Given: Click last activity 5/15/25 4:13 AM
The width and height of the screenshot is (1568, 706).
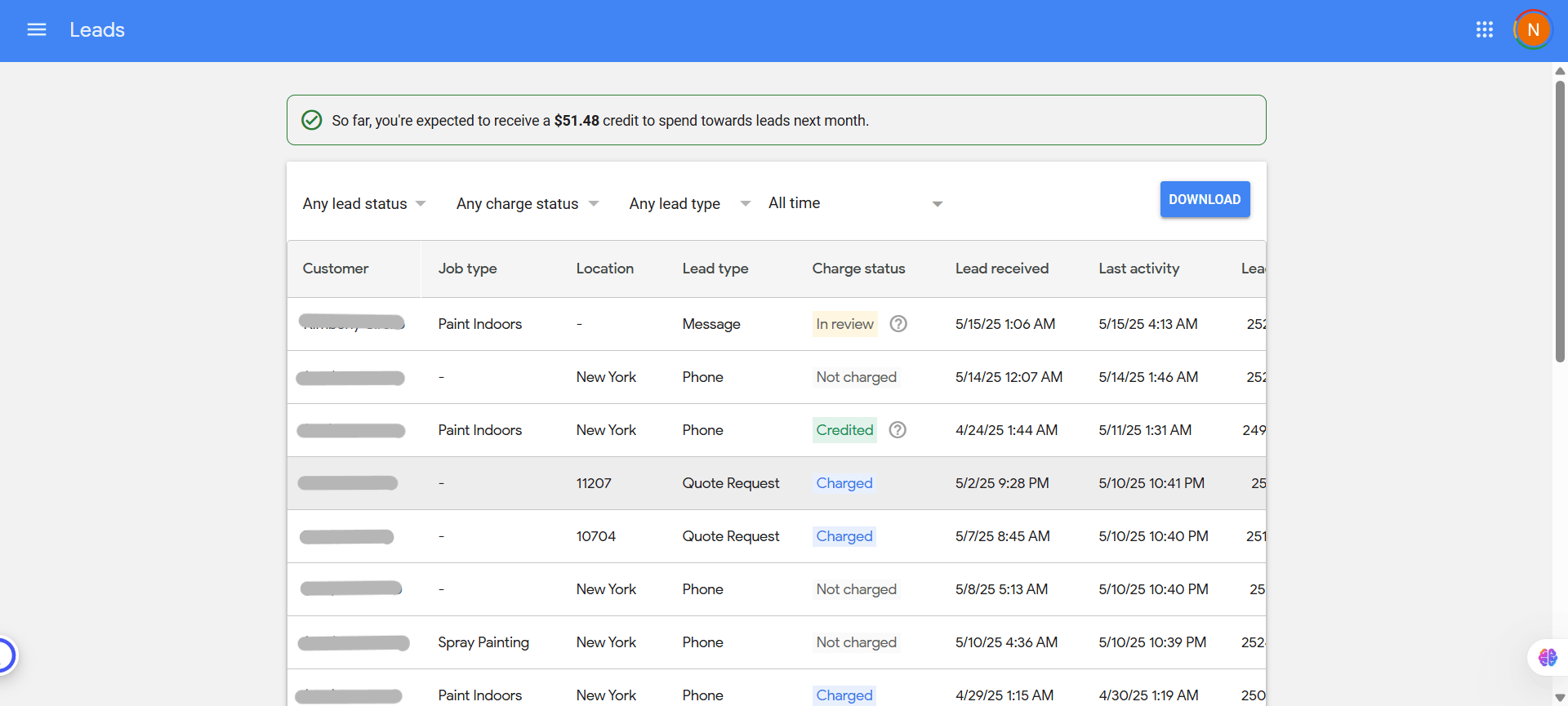Looking at the screenshot, I should tap(1148, 324).
